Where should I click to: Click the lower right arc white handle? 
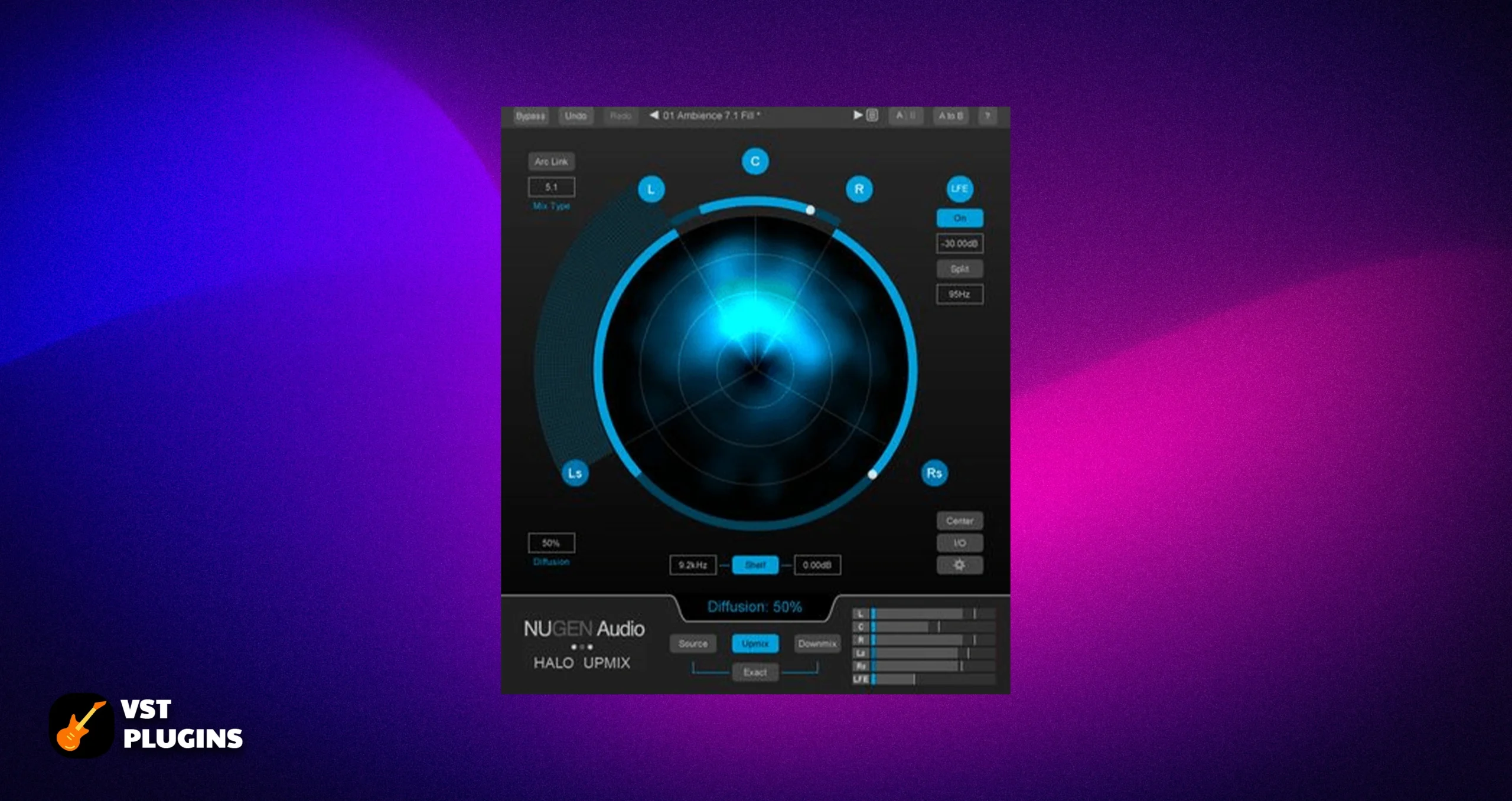[x=872, y=474]
